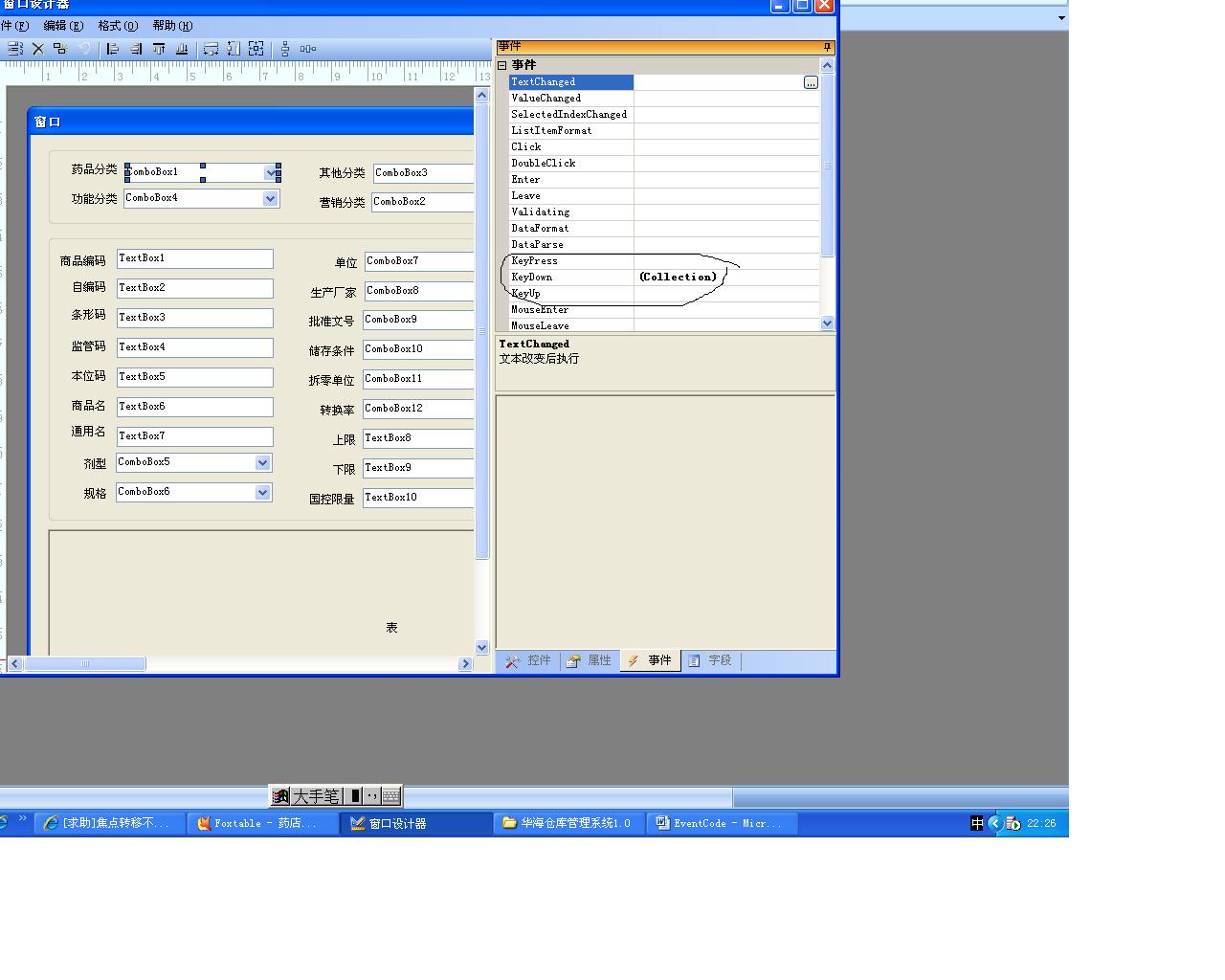This screenshot has width=1225, height=980.
Task: Select the KeyDown event row
Action: [x=570, y=278]
